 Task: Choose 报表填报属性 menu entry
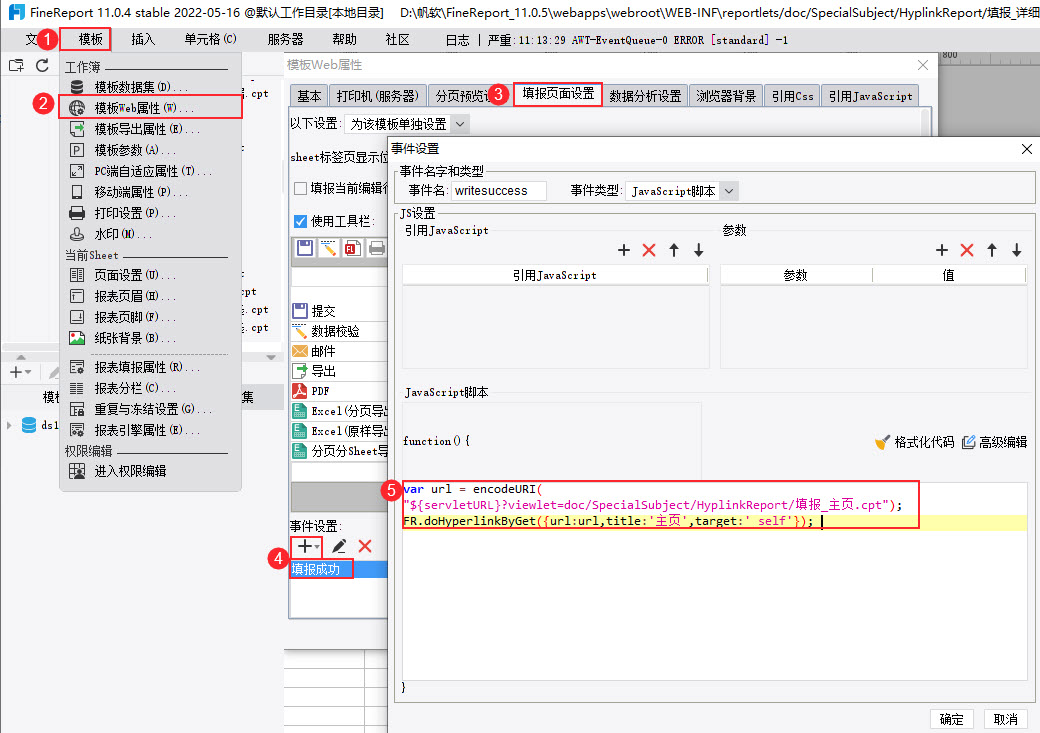tap(150, 367)
